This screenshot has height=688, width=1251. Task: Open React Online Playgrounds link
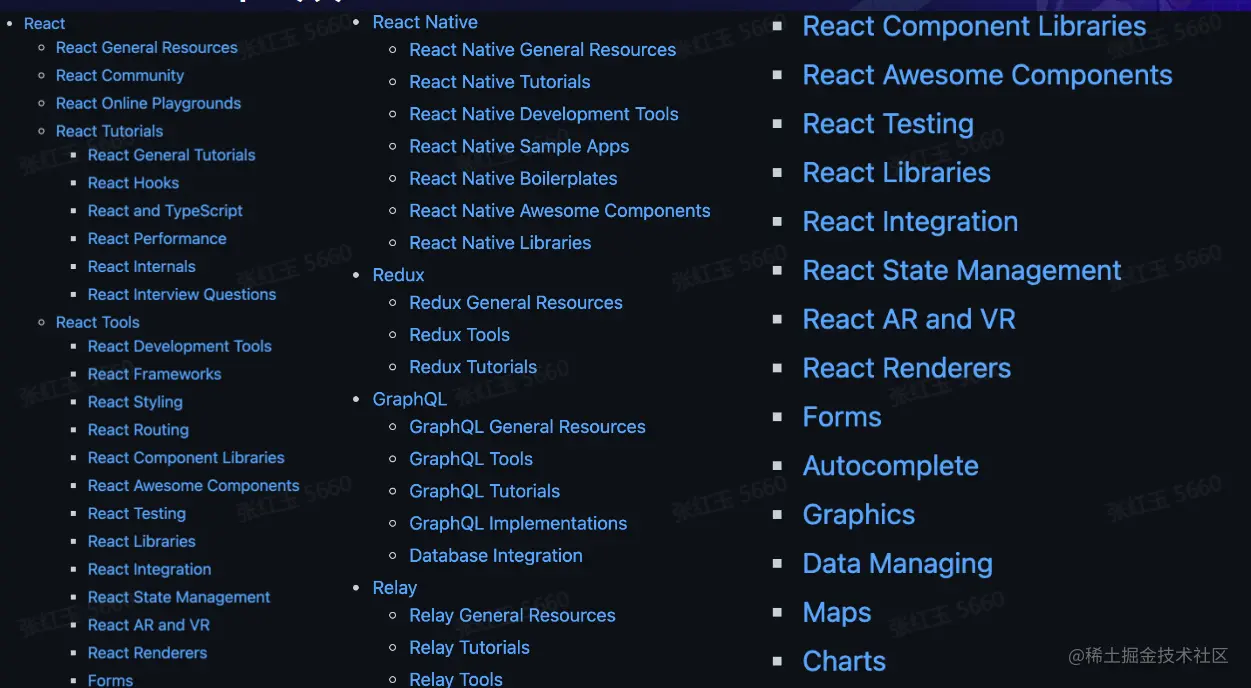click(148, 103)
